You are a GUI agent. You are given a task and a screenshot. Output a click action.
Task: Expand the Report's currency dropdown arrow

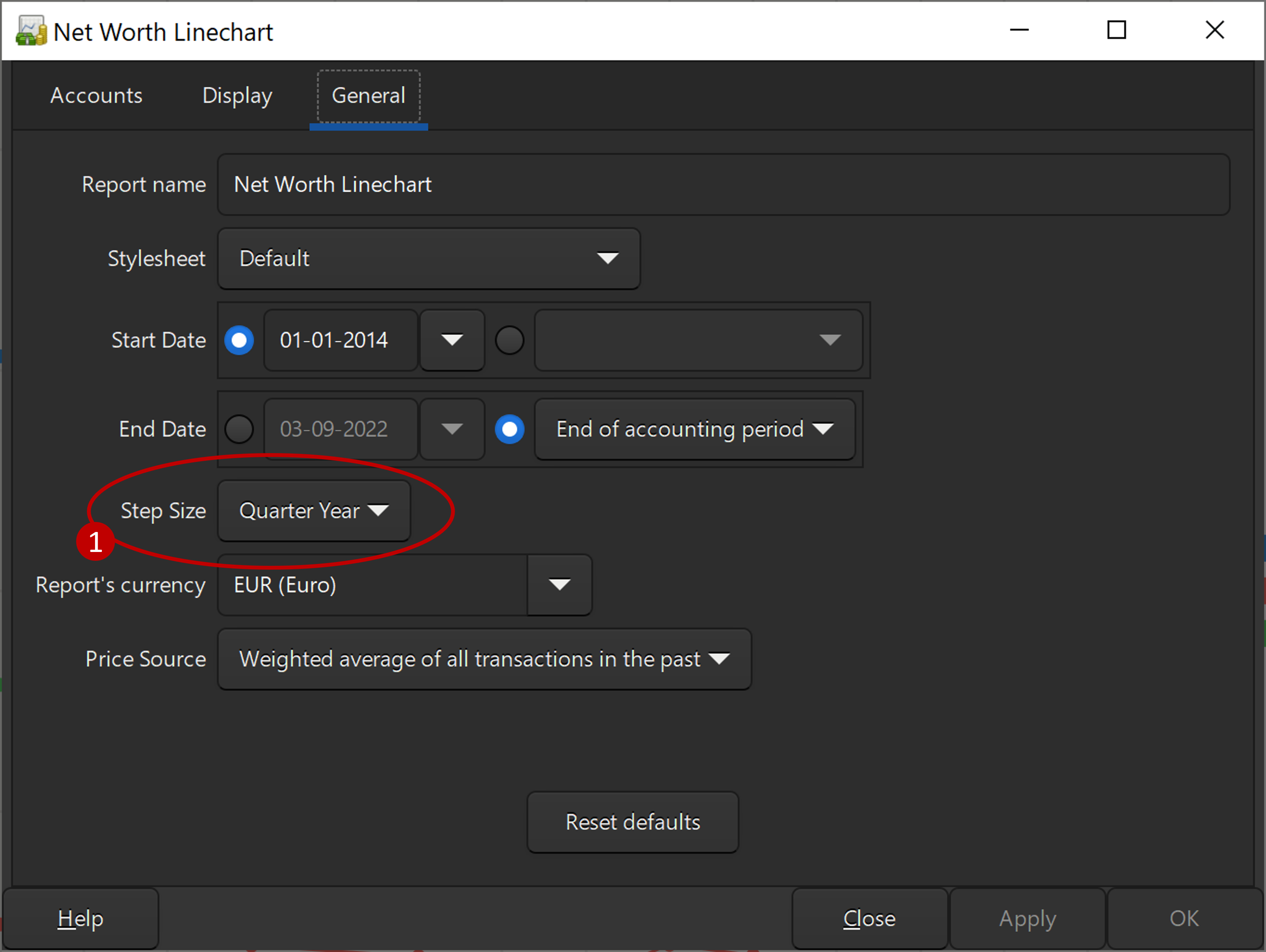(559, 585)
